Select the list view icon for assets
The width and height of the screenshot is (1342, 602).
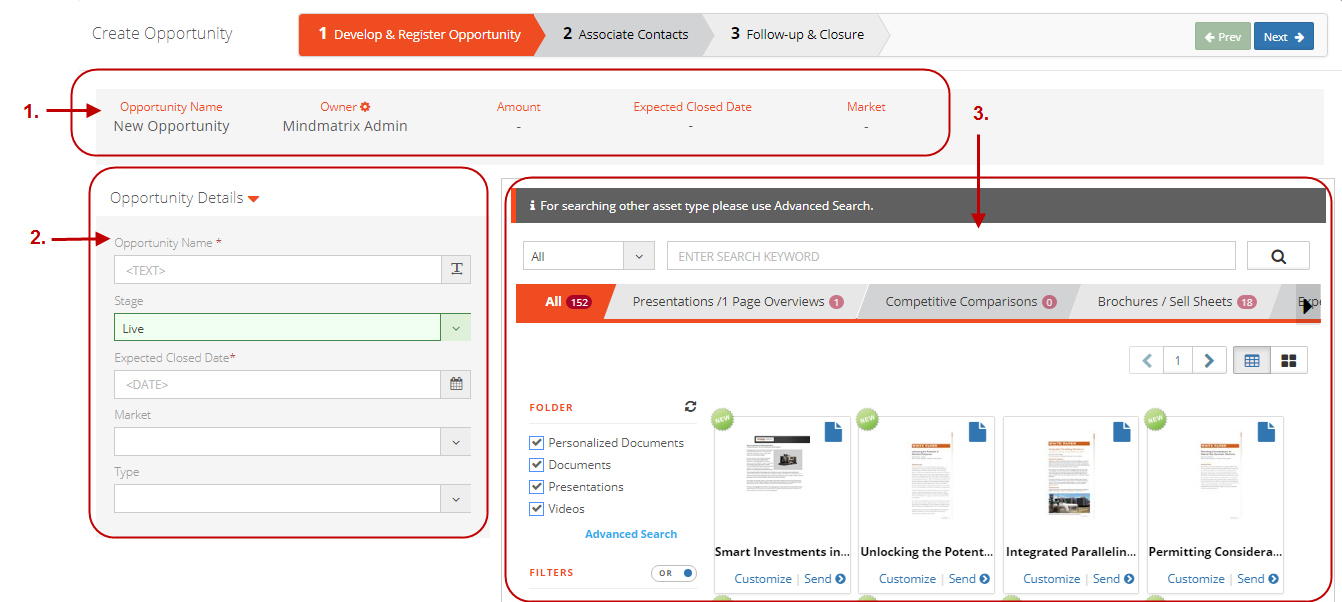coord(1251,359)
